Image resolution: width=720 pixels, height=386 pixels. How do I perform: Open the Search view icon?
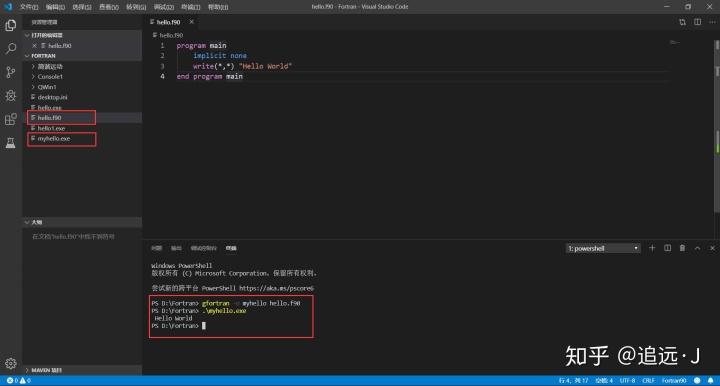pyautogui.click(x=11, y=49)
